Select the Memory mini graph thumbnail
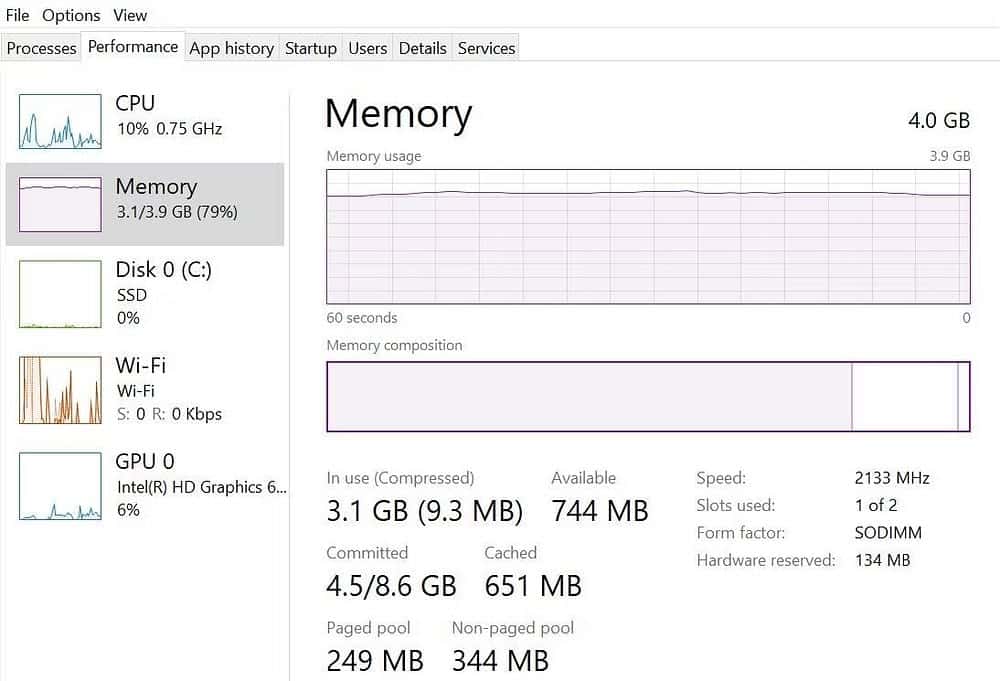The width and height of the screenshot is (1000, 681). pyautogui.click(x=60, y=205)
